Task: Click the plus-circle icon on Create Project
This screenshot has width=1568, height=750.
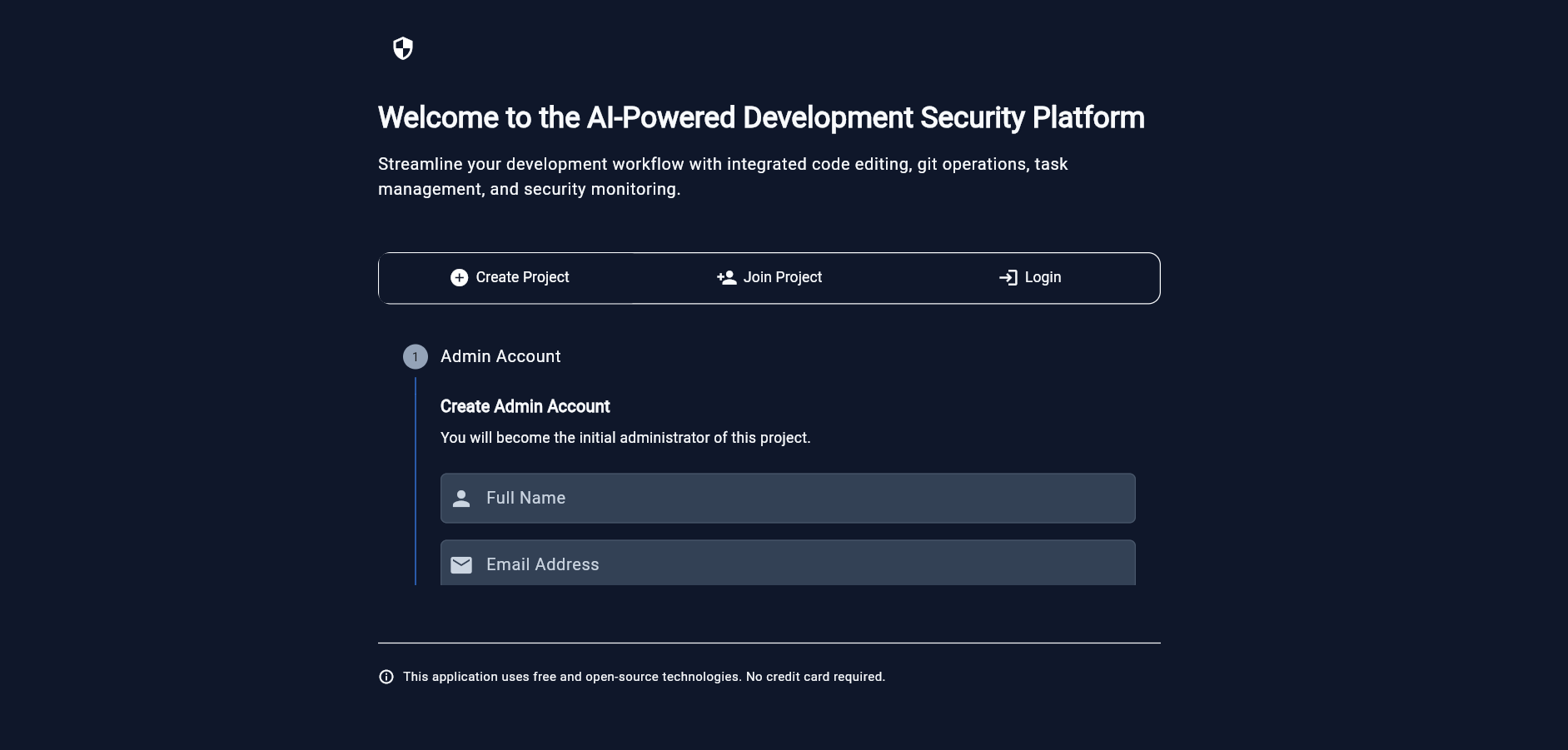Action: point(459,278)
